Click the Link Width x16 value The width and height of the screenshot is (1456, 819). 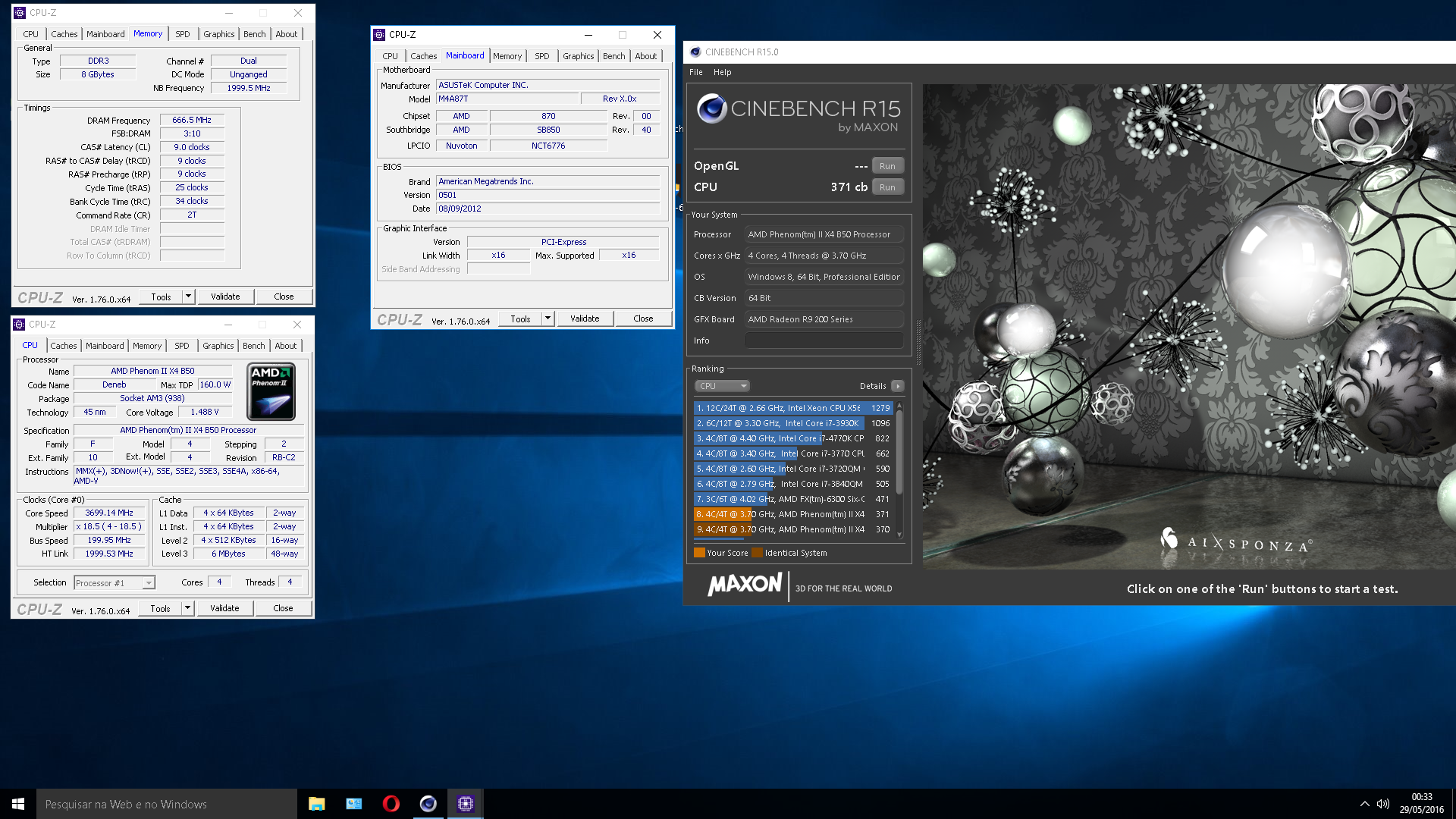pyautogui.click(x=498, y=255)
